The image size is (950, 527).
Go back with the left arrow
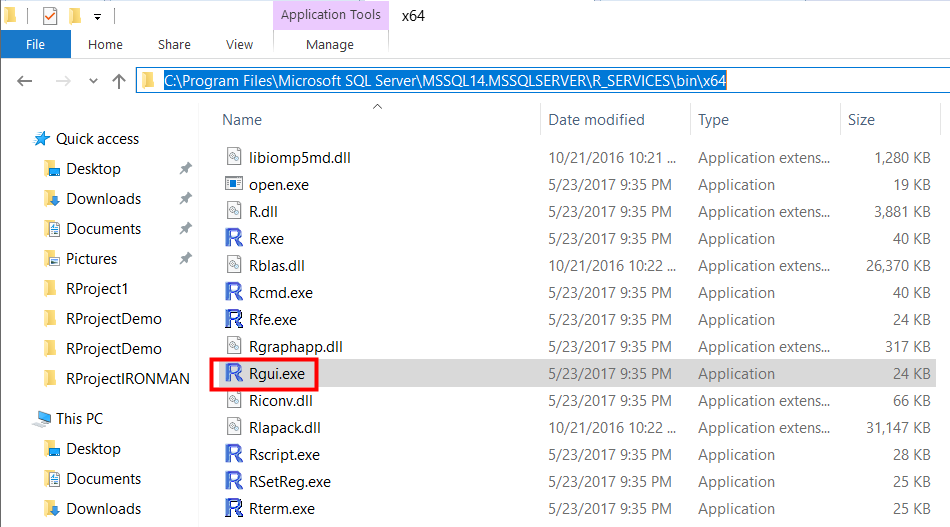[25, 81]
